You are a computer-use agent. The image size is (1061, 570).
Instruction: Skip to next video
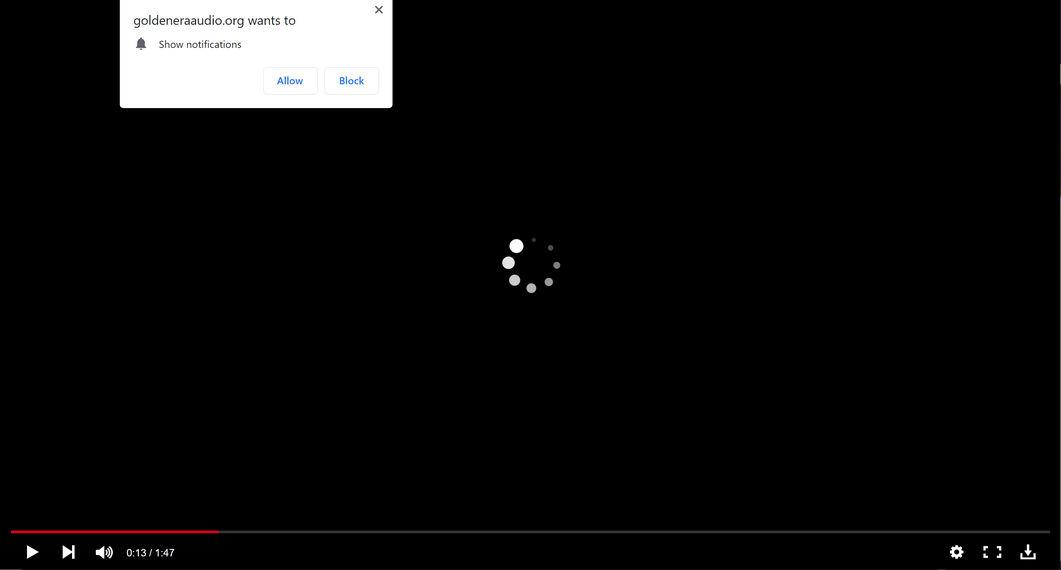(68, 552)
